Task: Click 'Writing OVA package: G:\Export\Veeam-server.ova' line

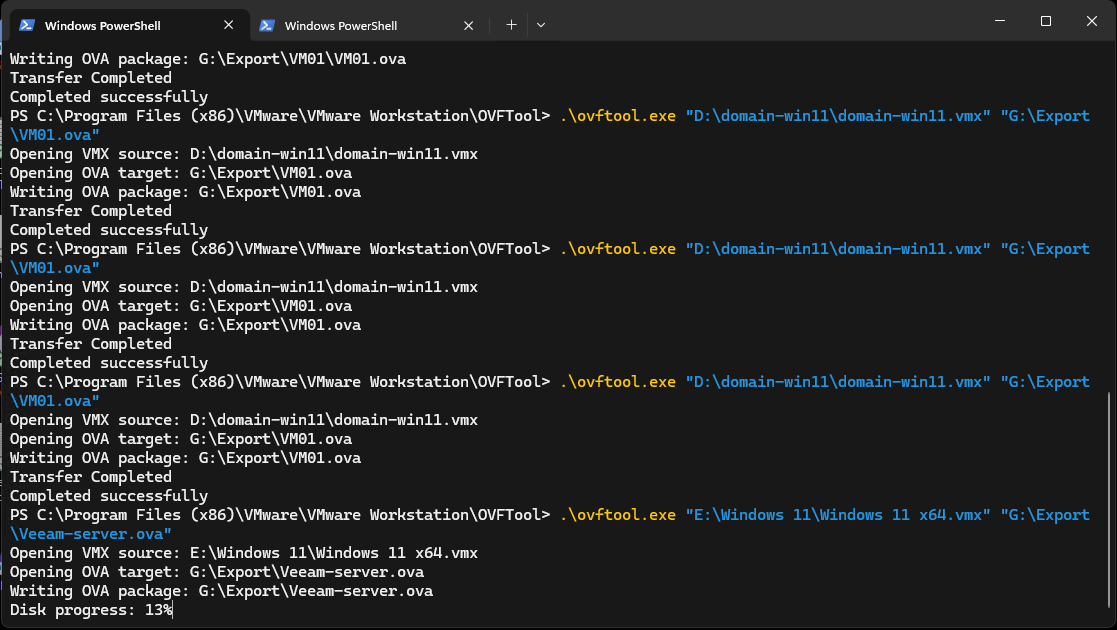Action: [x=221, y=591]
